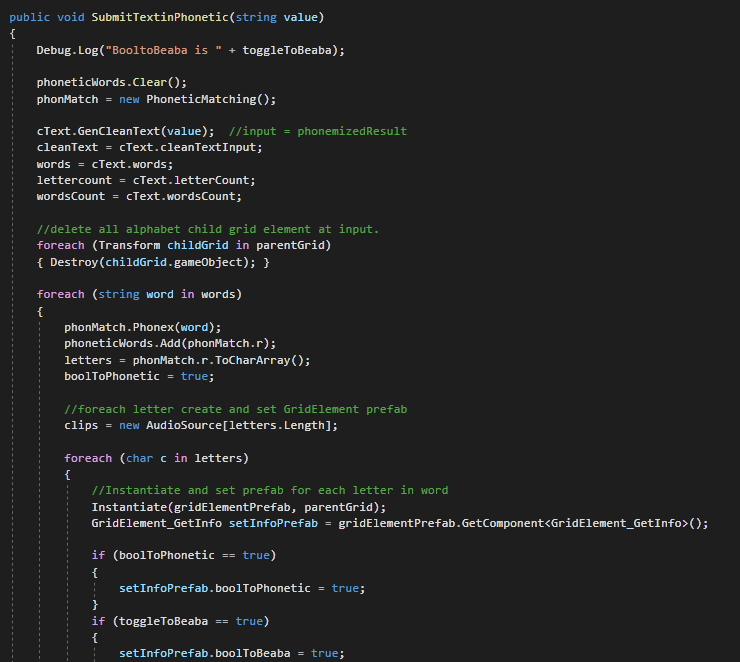Screen dimensions: 740x662
Task: Click the //input = phonemizedResult comment
Action: coord(318,131)
